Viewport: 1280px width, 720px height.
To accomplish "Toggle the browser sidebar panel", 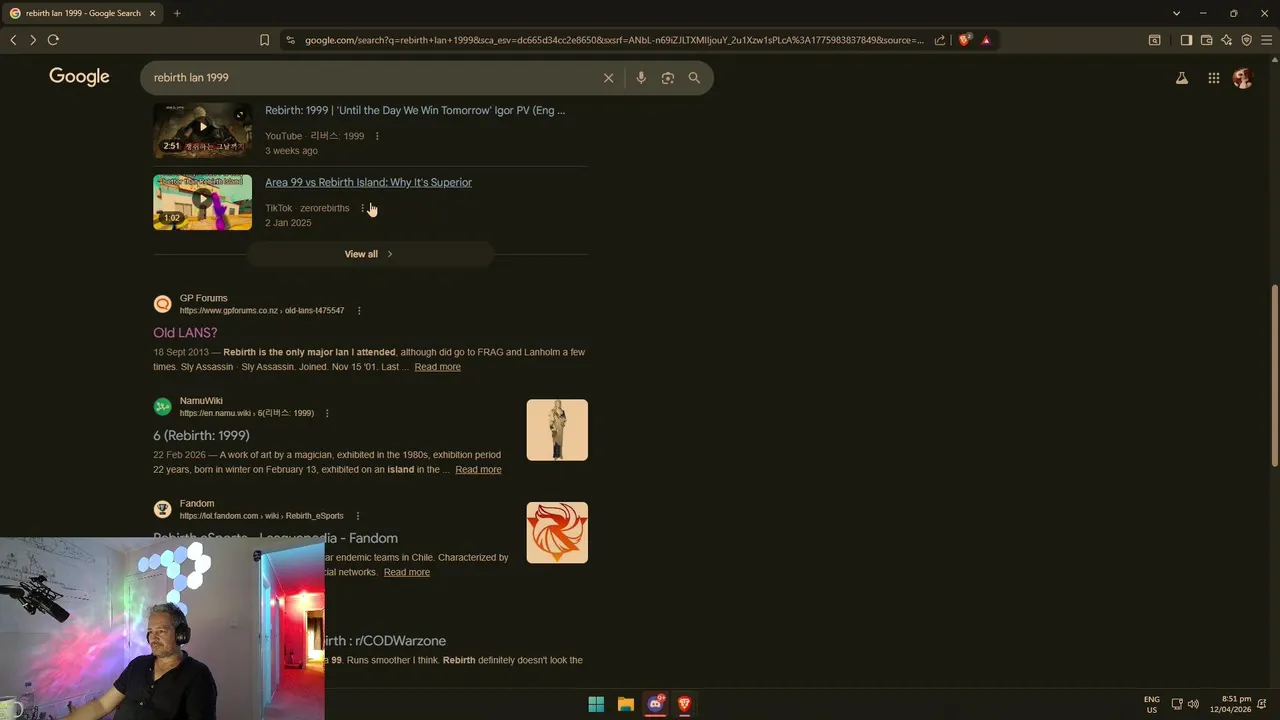I will point(1186,40).
